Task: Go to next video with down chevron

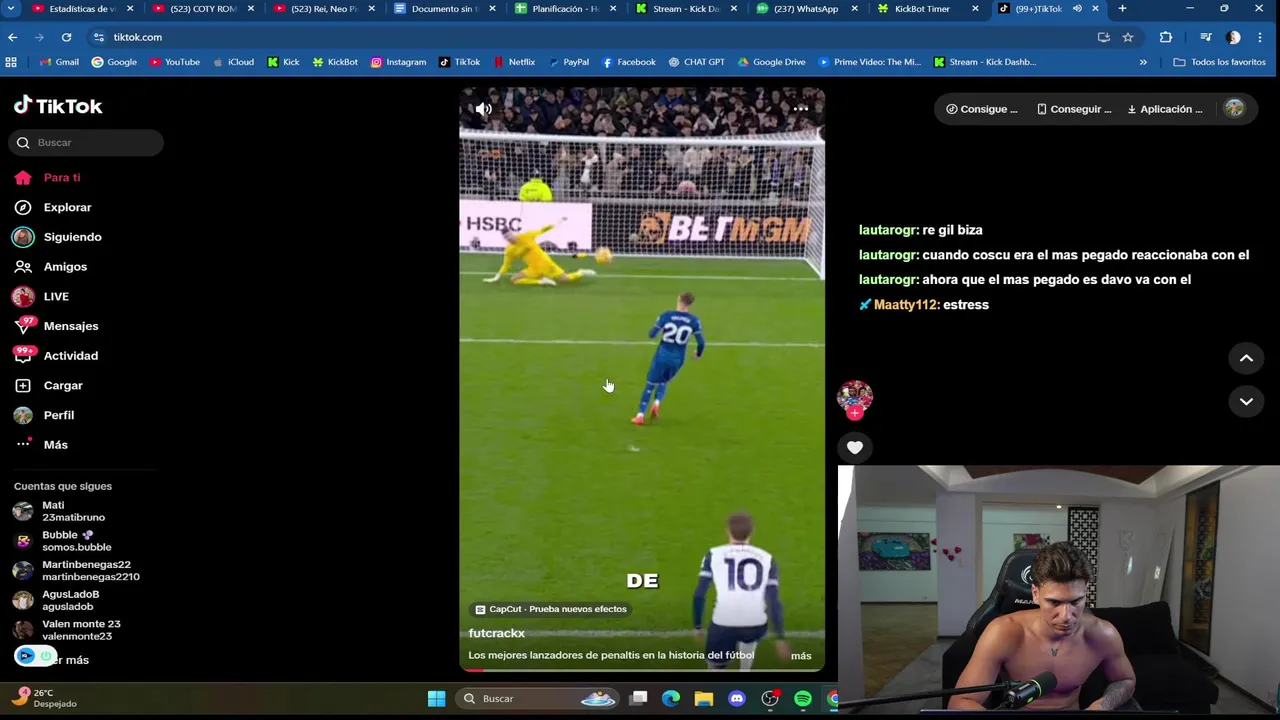Action: [1246, 401]
